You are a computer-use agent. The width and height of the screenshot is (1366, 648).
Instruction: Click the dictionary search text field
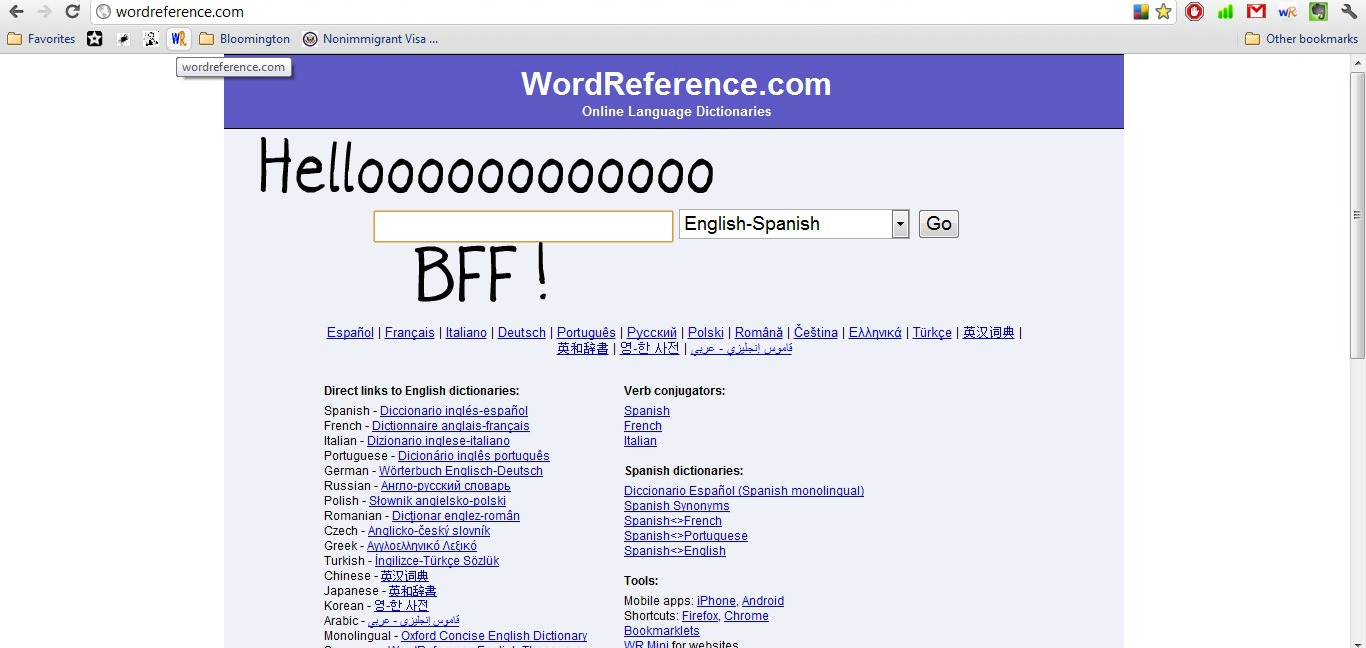523,226
